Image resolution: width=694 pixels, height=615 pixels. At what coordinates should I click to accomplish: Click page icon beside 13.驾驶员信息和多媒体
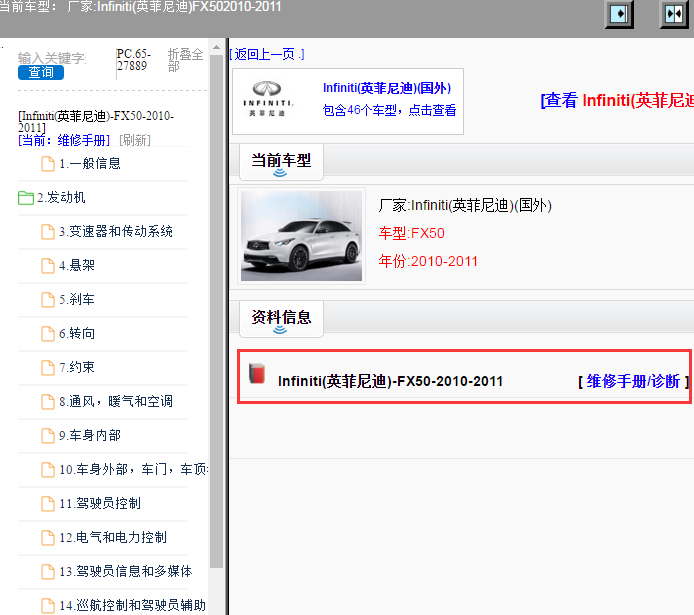tap(48, 572)
